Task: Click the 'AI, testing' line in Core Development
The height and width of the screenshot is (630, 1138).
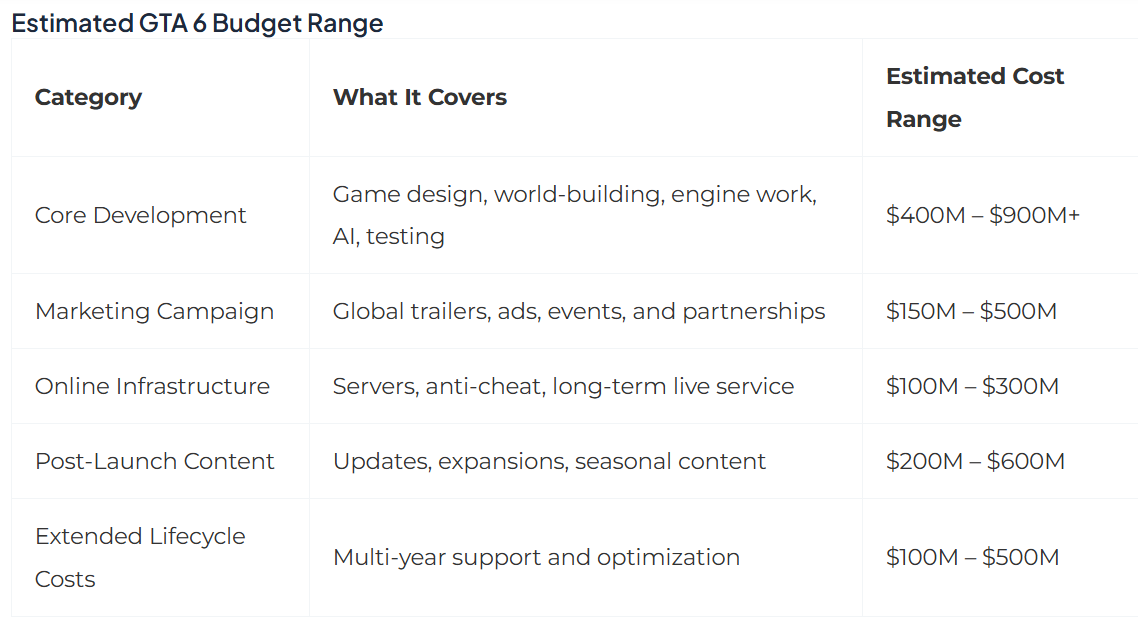Action: point(389,237)
